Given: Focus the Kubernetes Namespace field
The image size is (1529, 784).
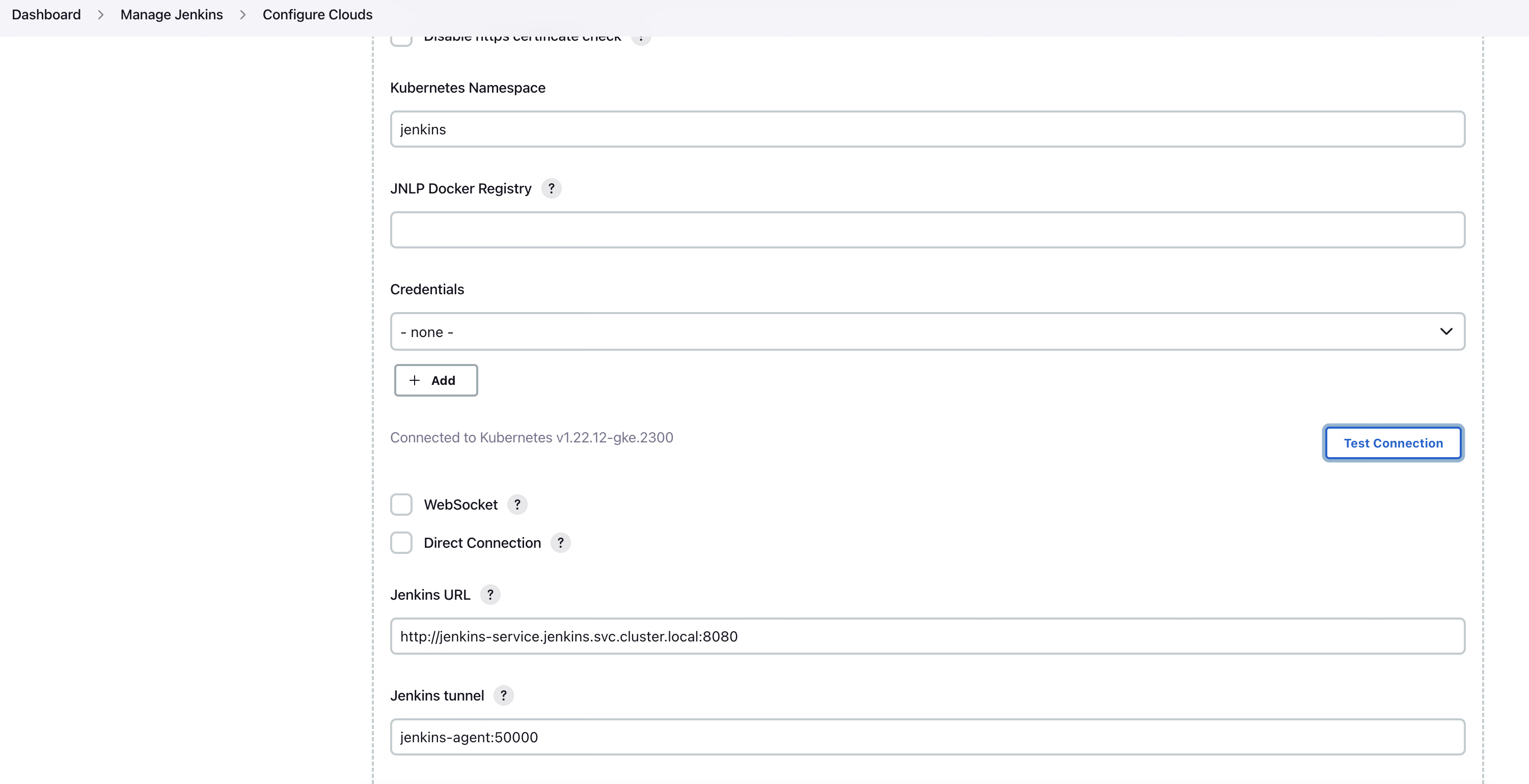Looking at the screenshot, I should tap(927, 129).
